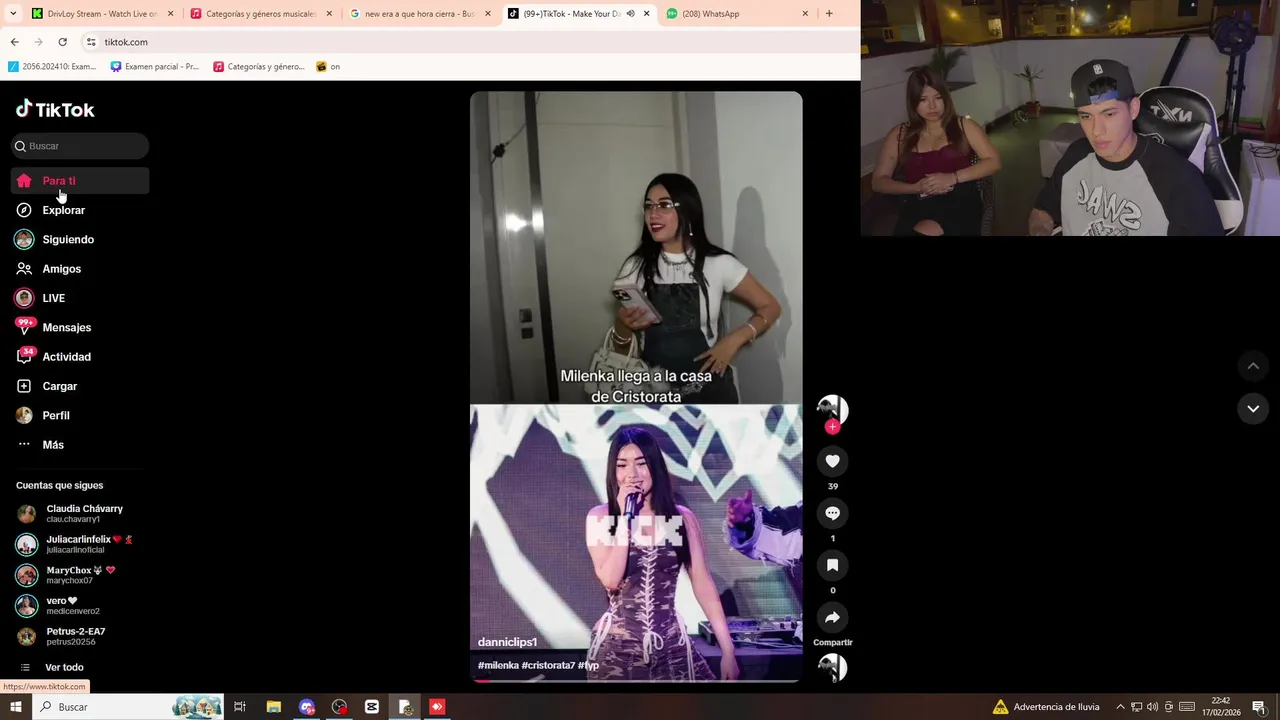Open AnyDesk from taskbar
Screen dimensions: 1280x720
coord(437,707)
